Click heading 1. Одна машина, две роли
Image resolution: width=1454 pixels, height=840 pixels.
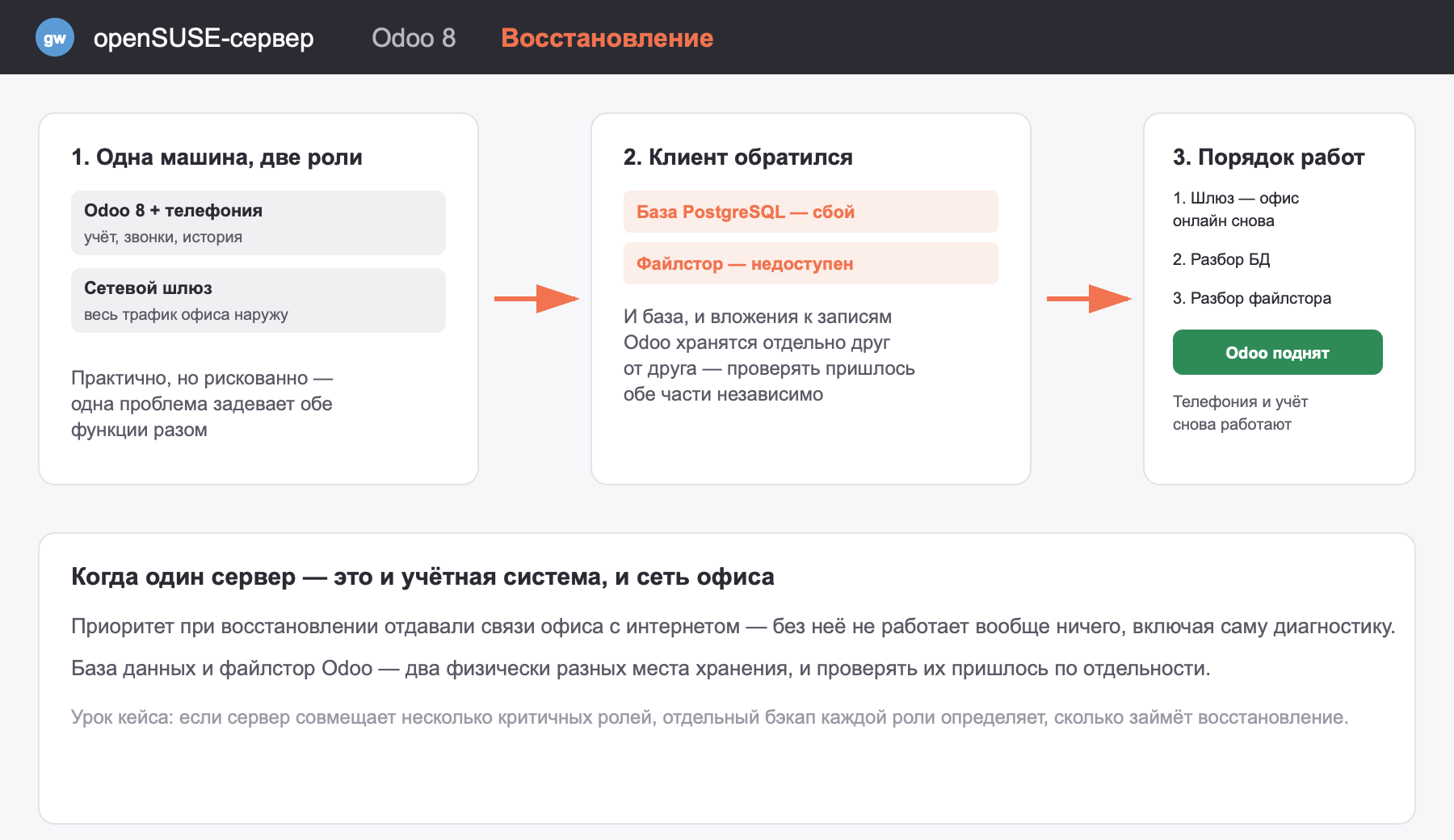(x=216, y=157)
